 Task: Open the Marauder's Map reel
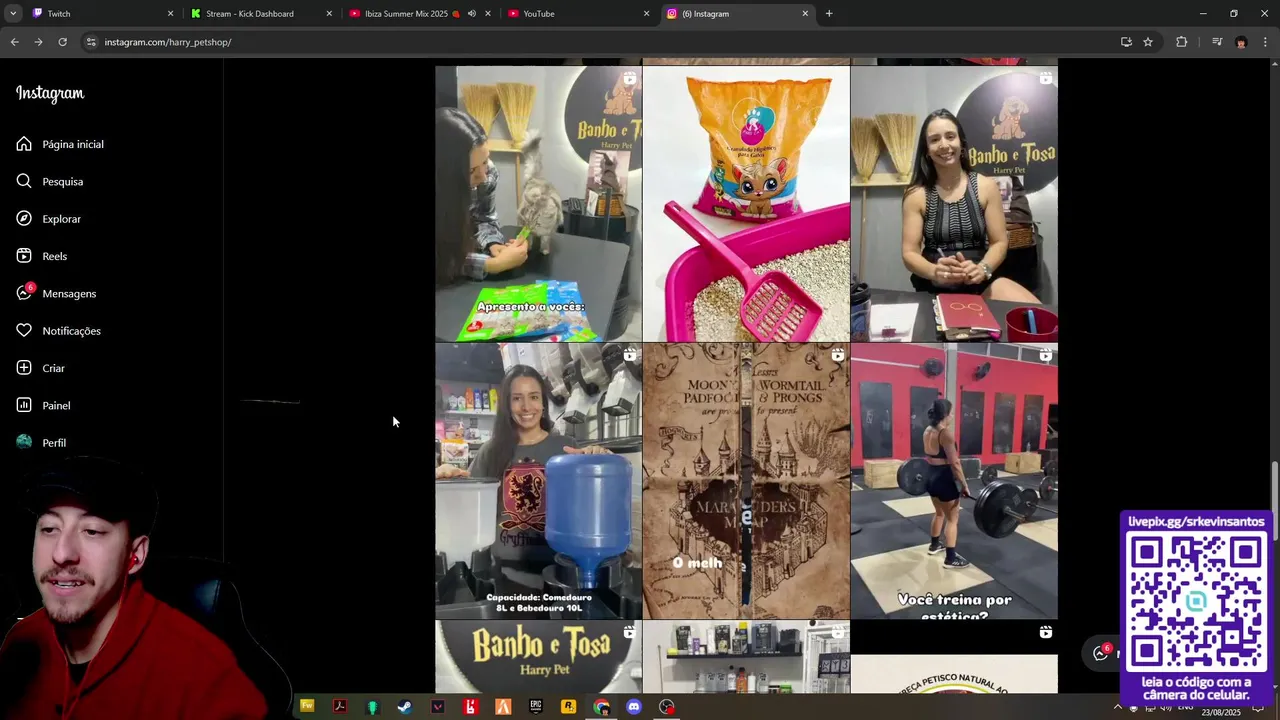(x=746, y=481)
